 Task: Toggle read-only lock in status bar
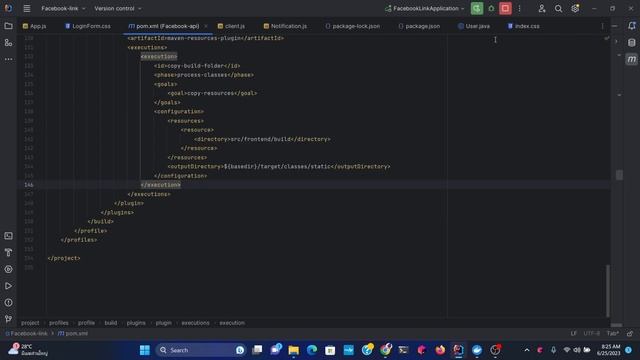[x=630, y=333]
